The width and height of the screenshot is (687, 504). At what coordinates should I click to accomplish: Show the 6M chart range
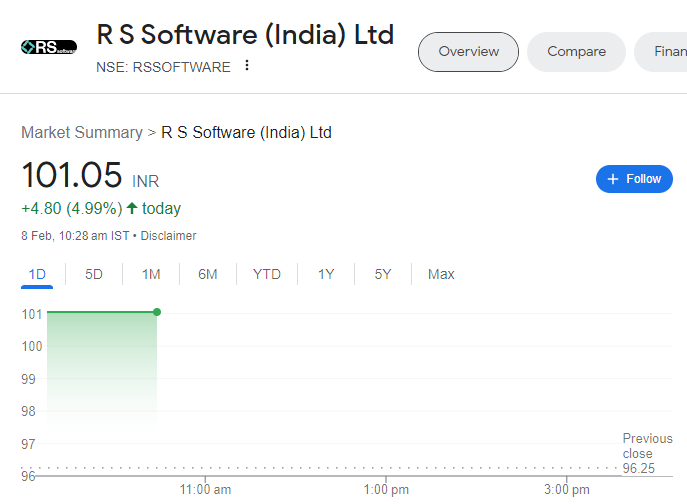pos(208,274)
